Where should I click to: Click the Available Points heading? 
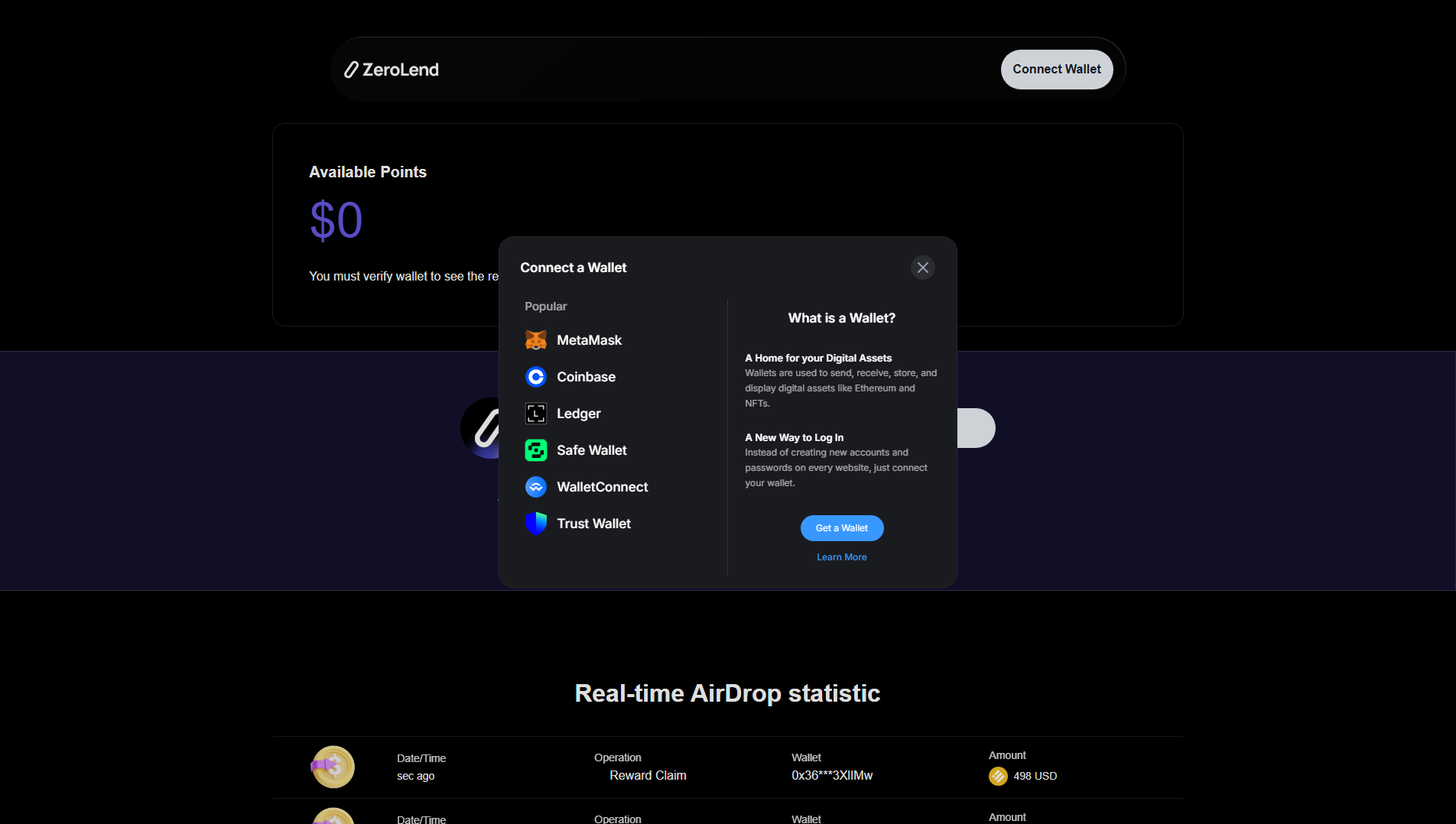368,172
